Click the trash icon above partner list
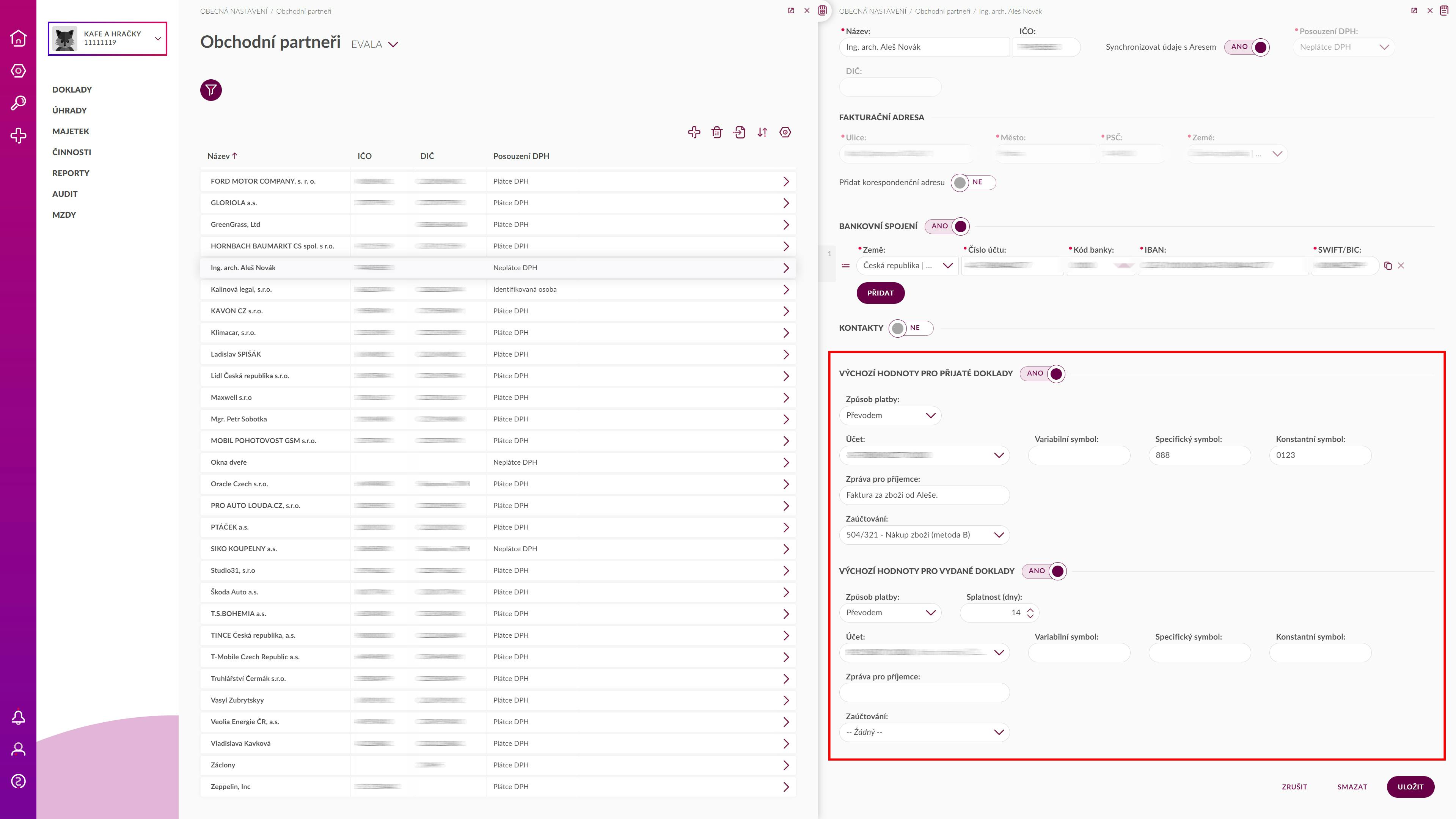Viewport: 1456px width, 819px height. tap(717, 132)
